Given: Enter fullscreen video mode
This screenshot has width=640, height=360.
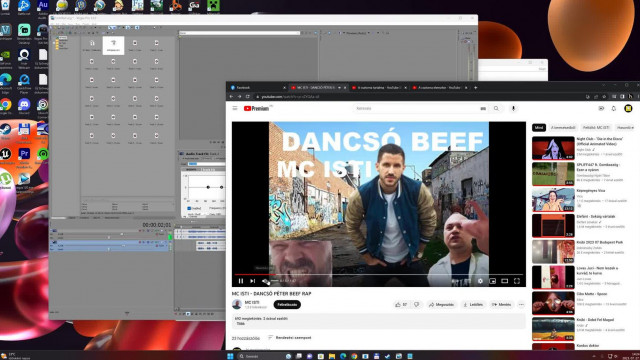Looking at the screenshot, I should click(517, 281).
